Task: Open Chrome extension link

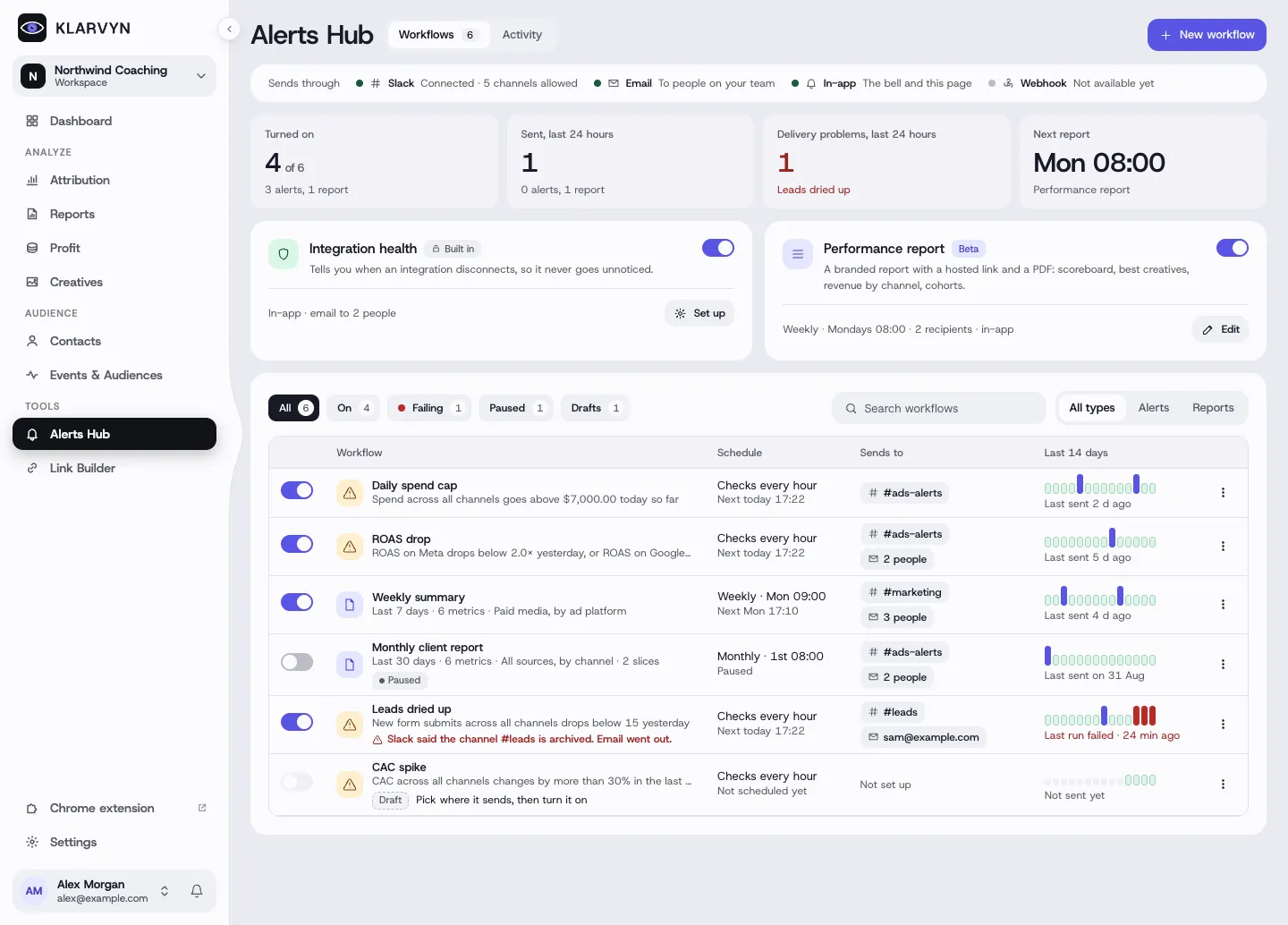Action: tap(114, 808)
